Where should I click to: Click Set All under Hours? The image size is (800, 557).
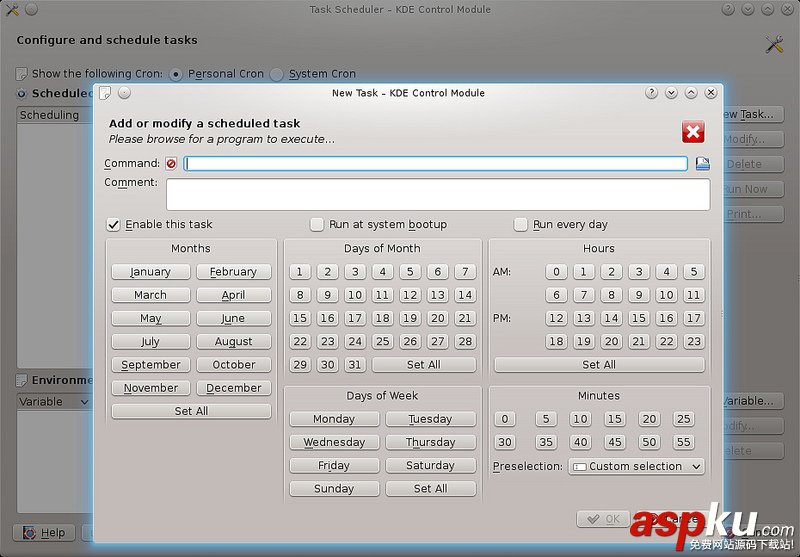[x=599, y=365]
